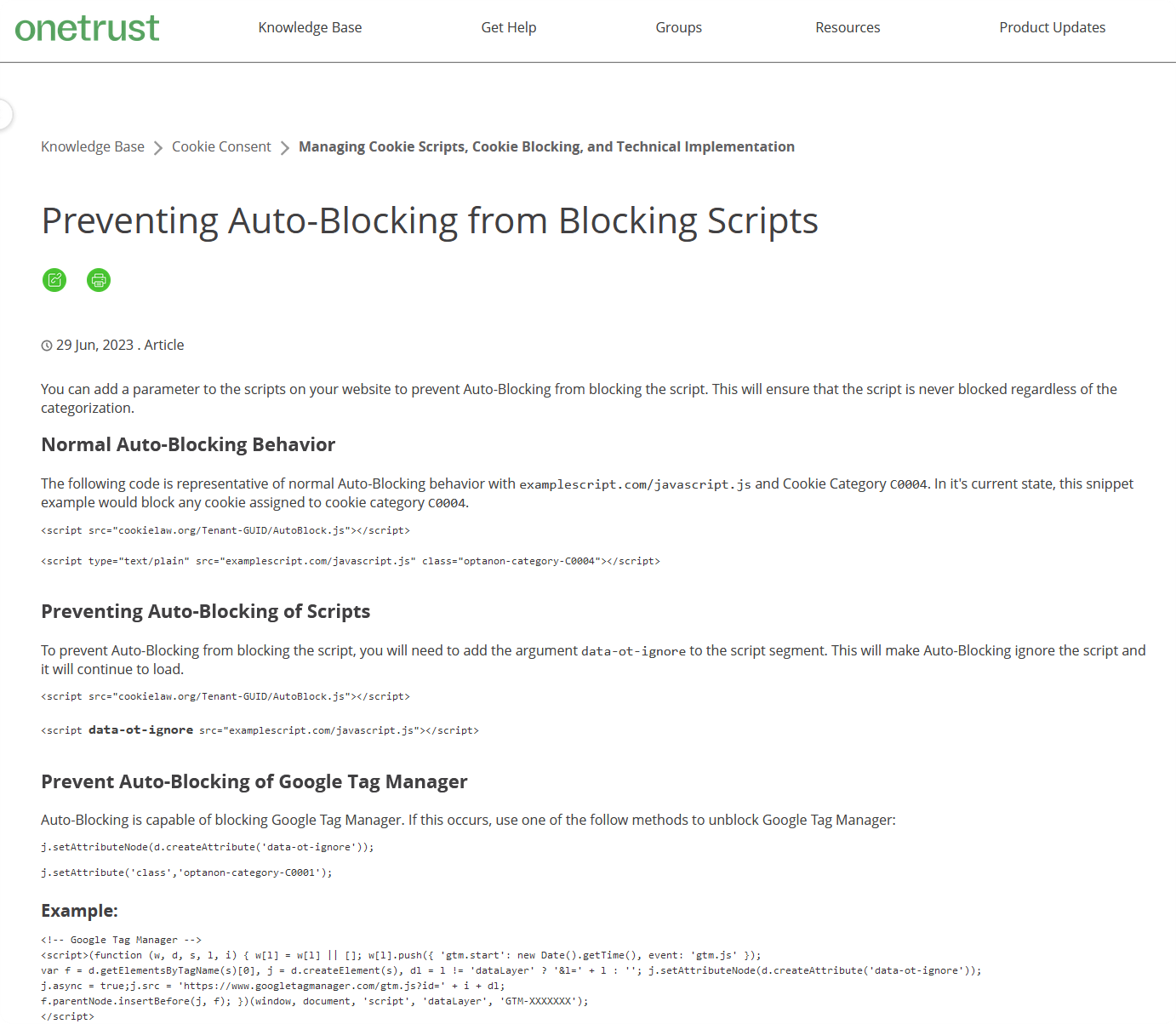Click the green edit article icon
This screenshot has height=1024, width=1176.
(54, 280)
